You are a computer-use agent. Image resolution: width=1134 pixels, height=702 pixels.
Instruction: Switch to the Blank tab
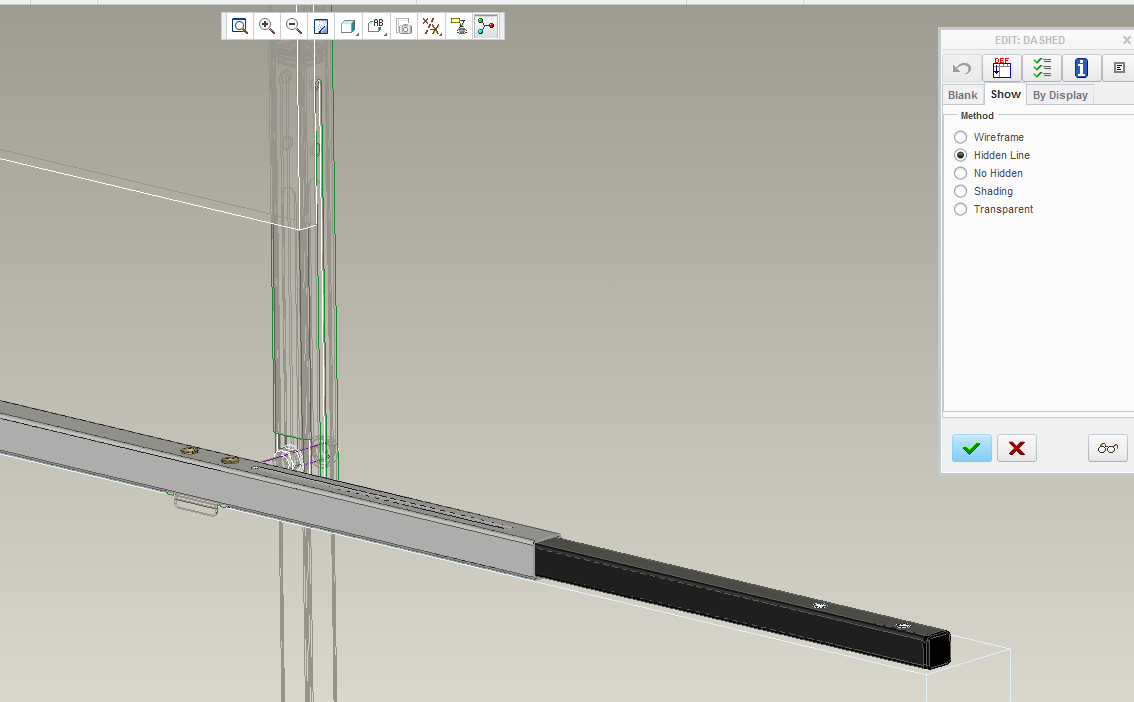point(963,95)
